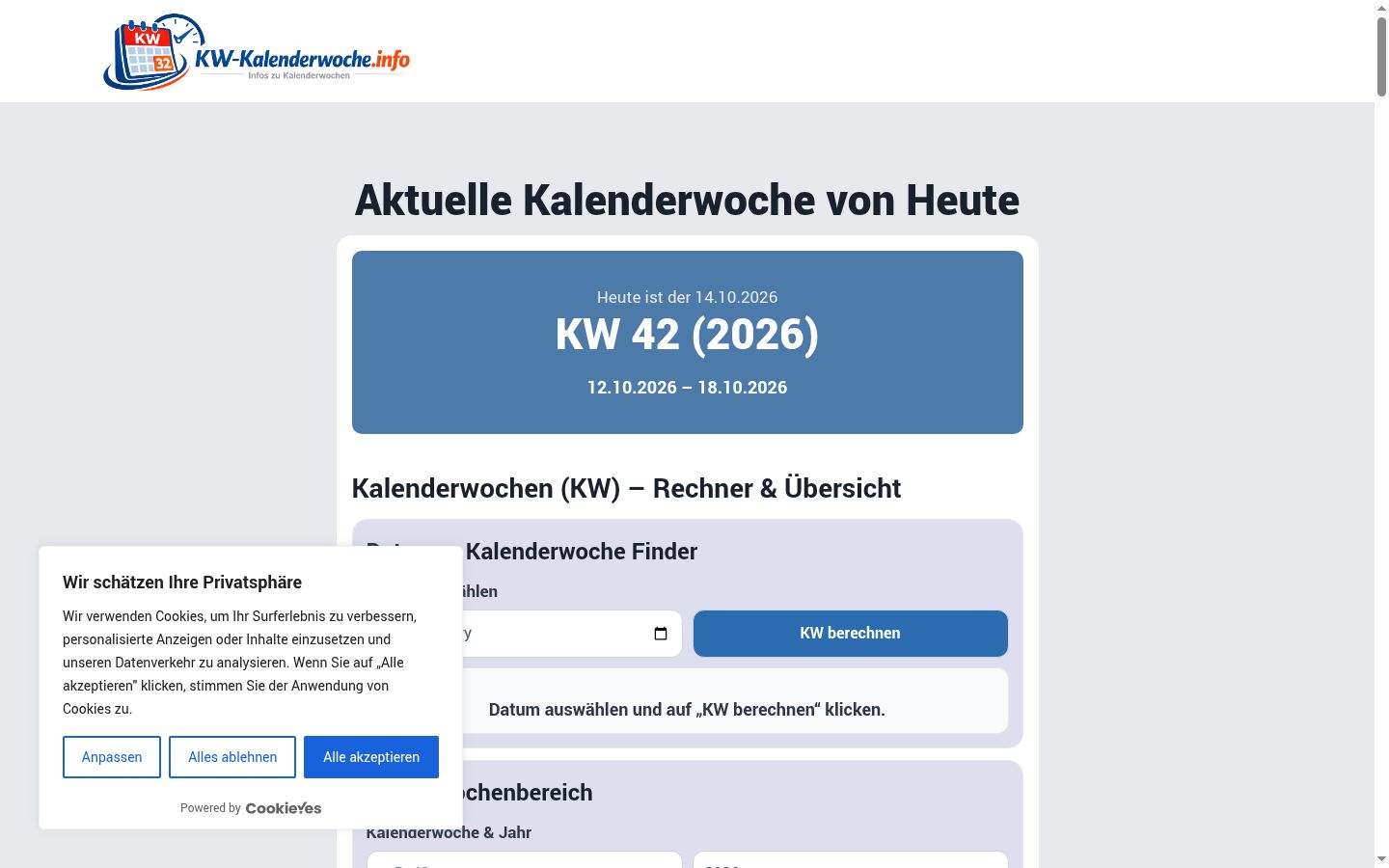Customize cookie settings with Anpassen

coord(112,757)
